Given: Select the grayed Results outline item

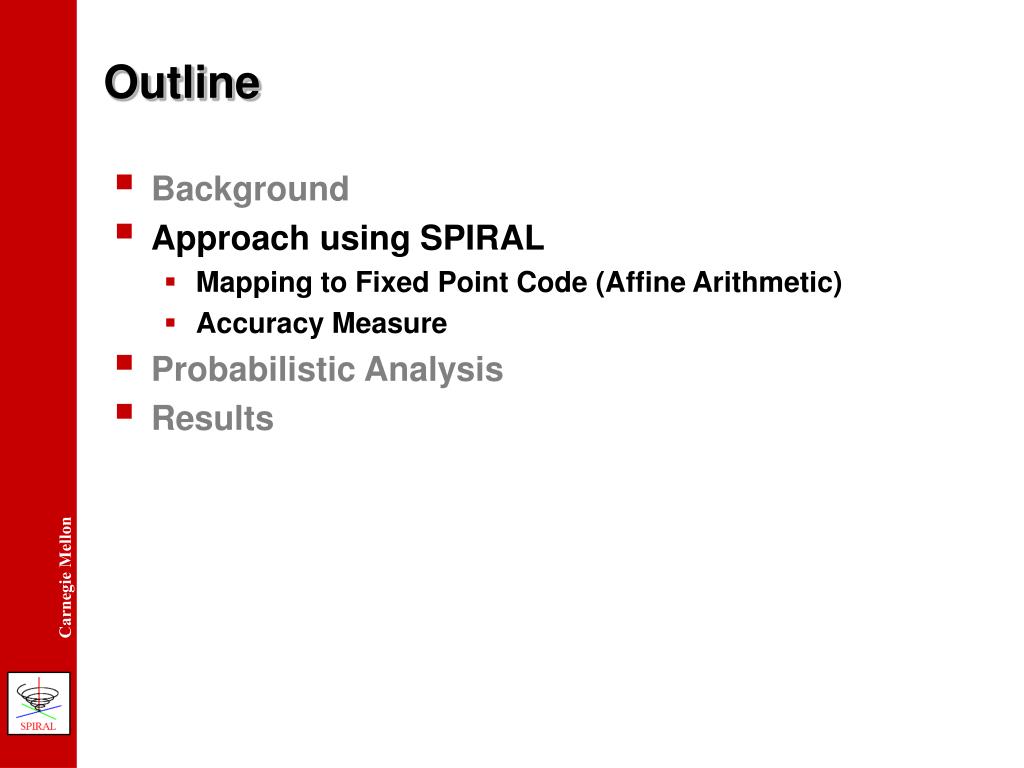Looking at the screenshot, I should [x=212, y=418].
